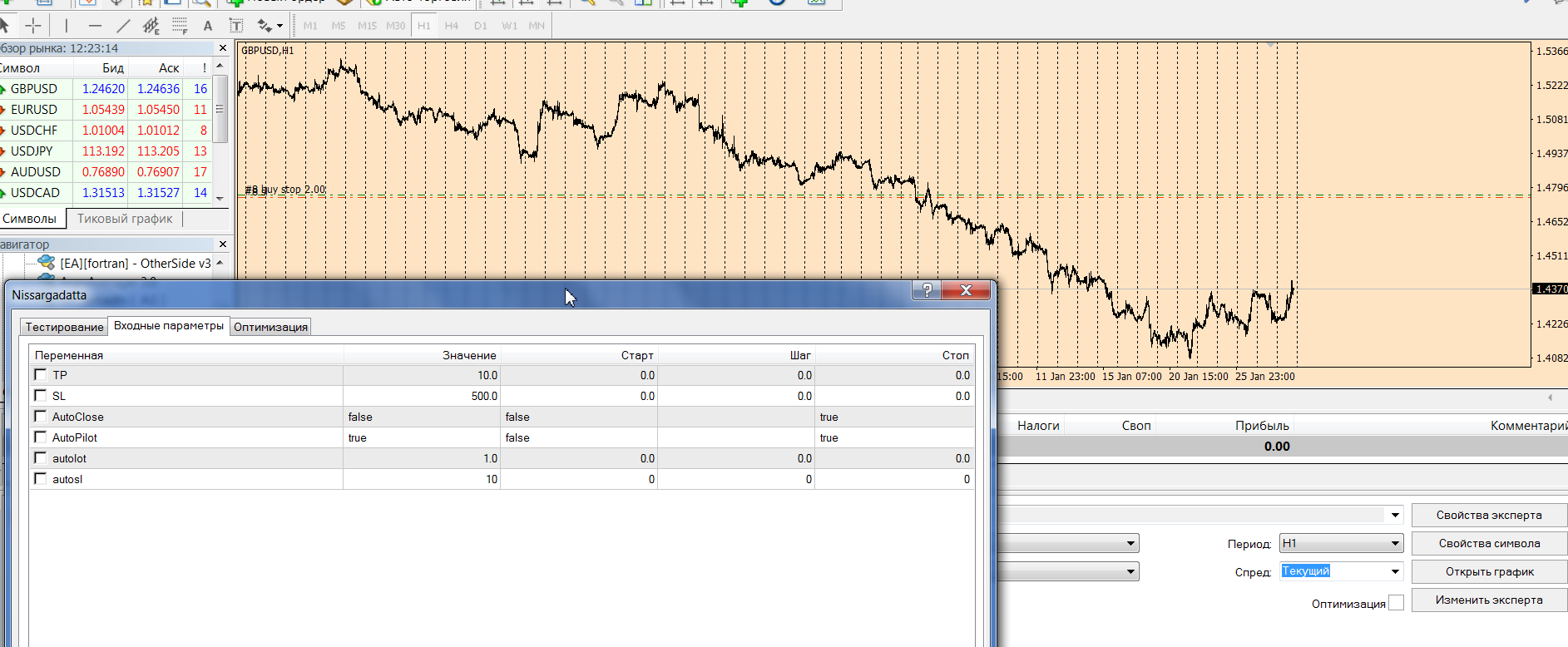1568x647 pixels.
Task: Enable optimization checkbox for autosl
Action: point(40,478)
